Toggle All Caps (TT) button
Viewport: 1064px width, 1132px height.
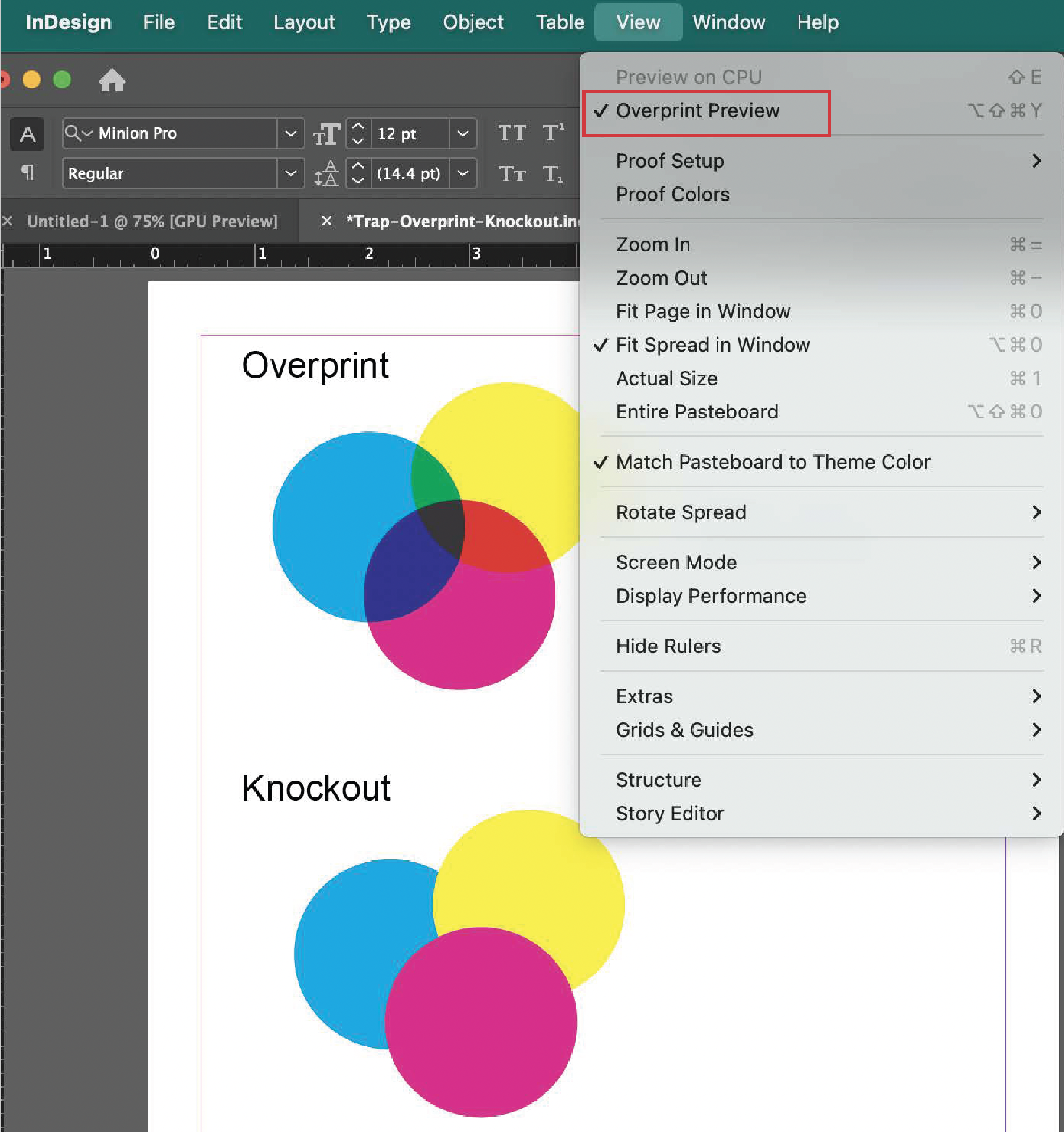(x=512, y=133)
